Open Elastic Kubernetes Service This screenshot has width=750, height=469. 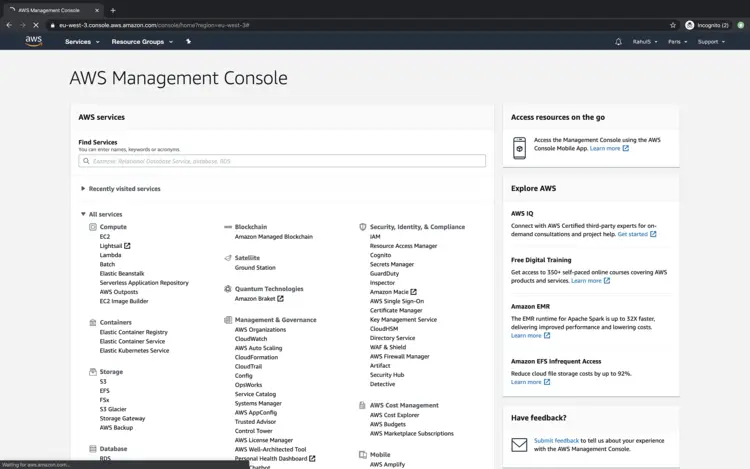pyautogui.click(x=134, y=350)
